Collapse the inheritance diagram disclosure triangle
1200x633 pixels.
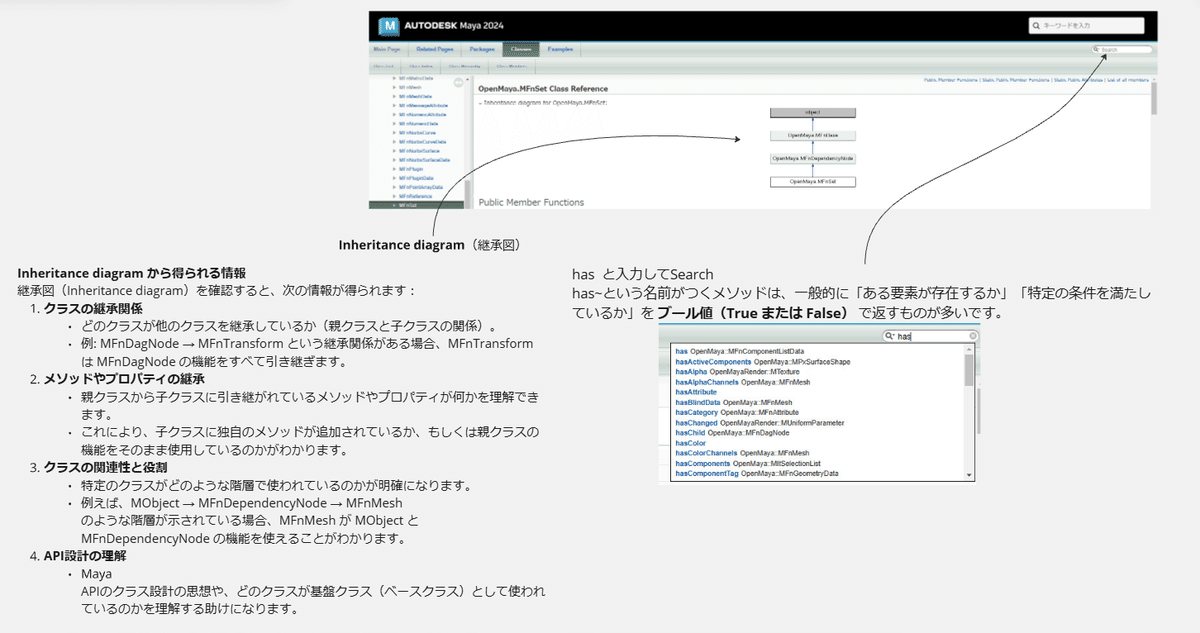(480, 102)
